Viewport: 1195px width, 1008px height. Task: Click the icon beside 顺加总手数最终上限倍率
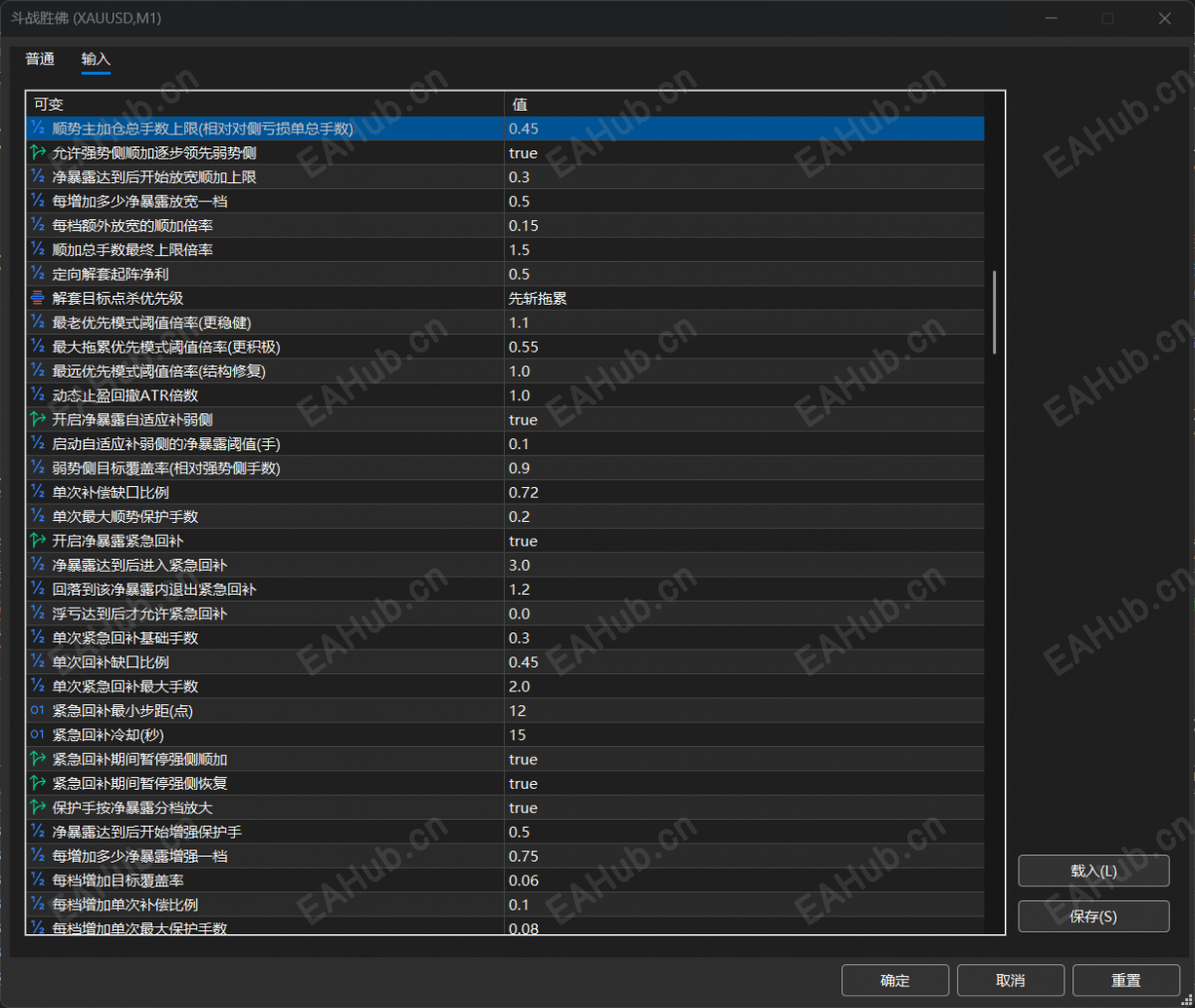[38, 249]
